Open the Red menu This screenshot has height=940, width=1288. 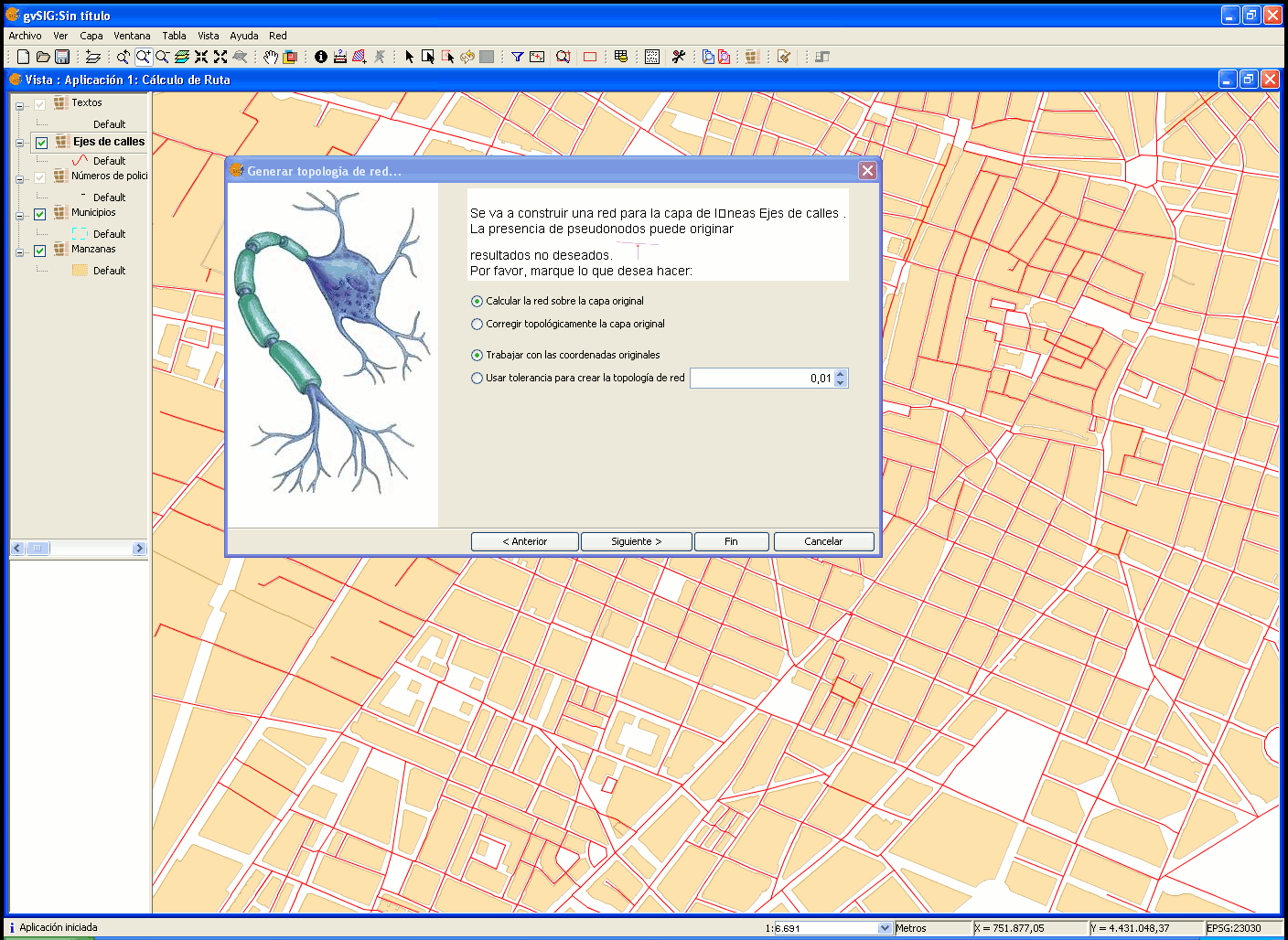coord(278,36)
